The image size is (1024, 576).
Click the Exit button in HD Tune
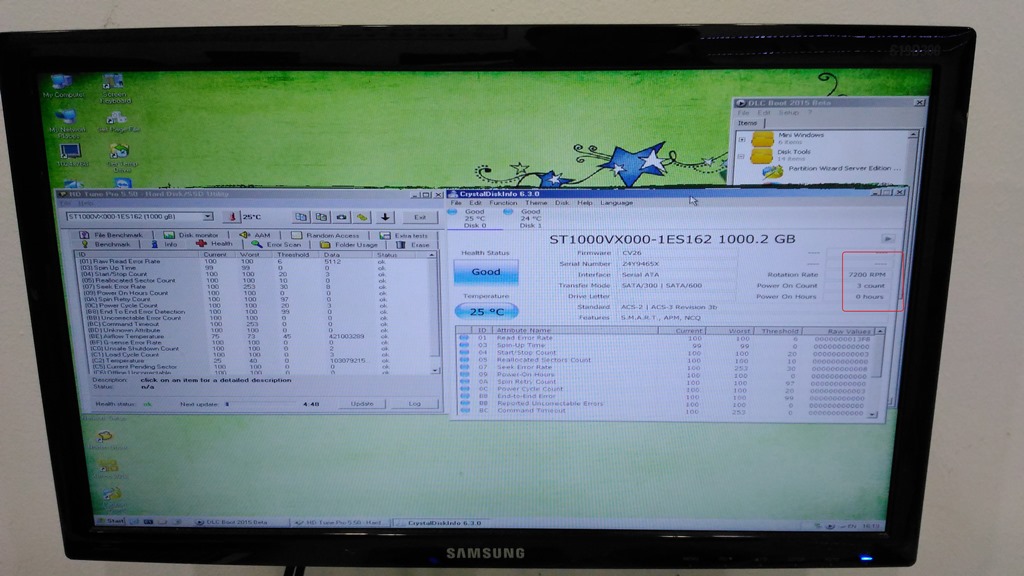click(x=420, y=217)
